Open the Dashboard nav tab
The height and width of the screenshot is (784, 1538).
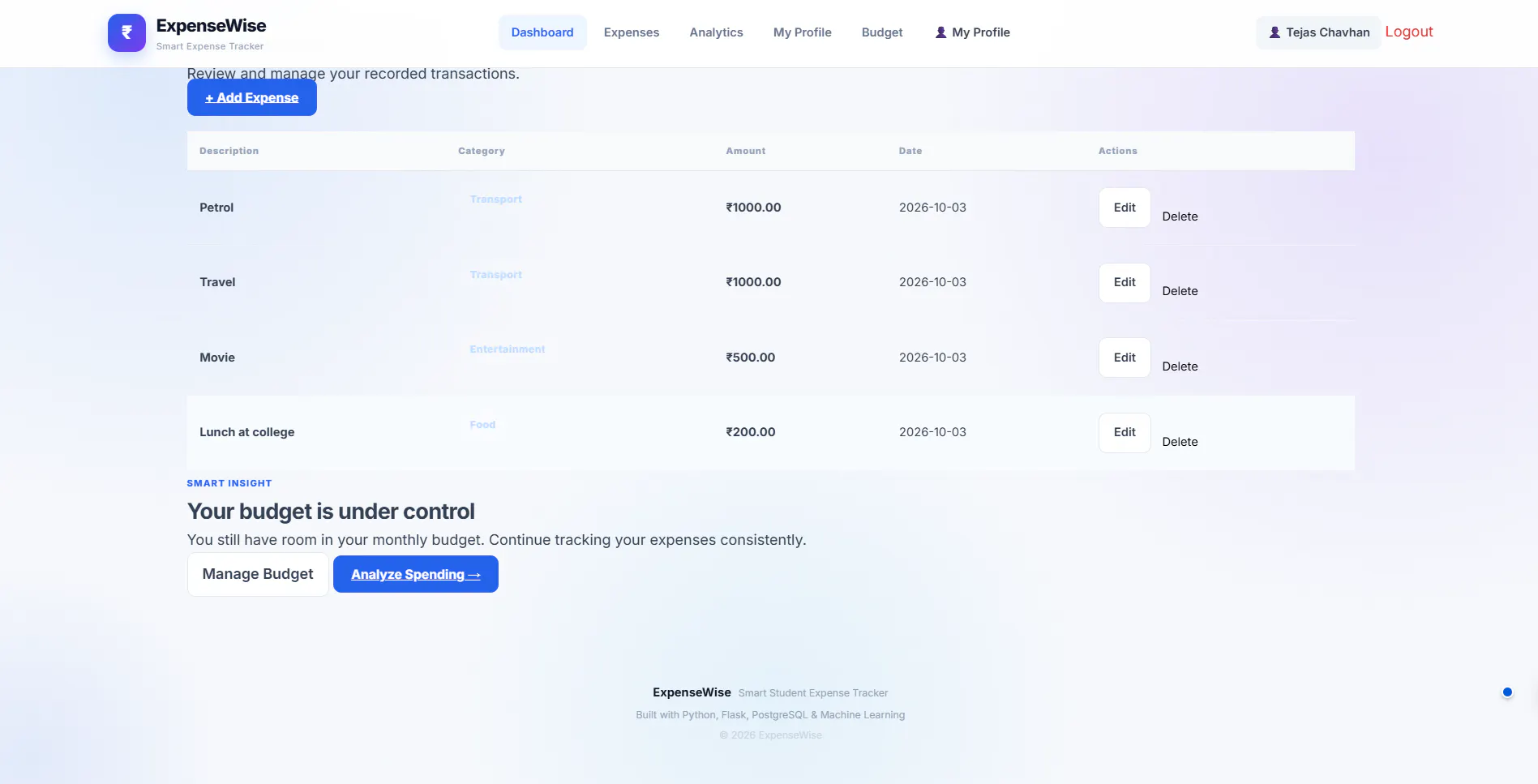coord(542,32)
